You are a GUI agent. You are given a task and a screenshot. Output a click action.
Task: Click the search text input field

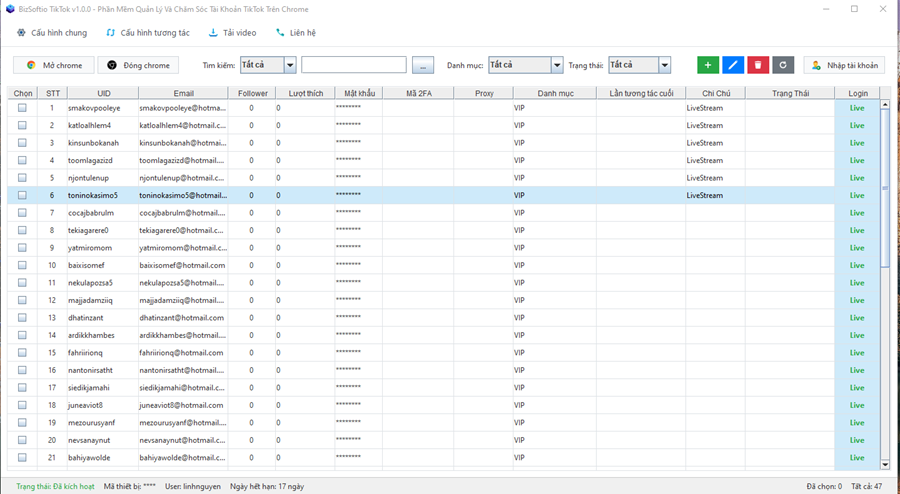[353, 65]
